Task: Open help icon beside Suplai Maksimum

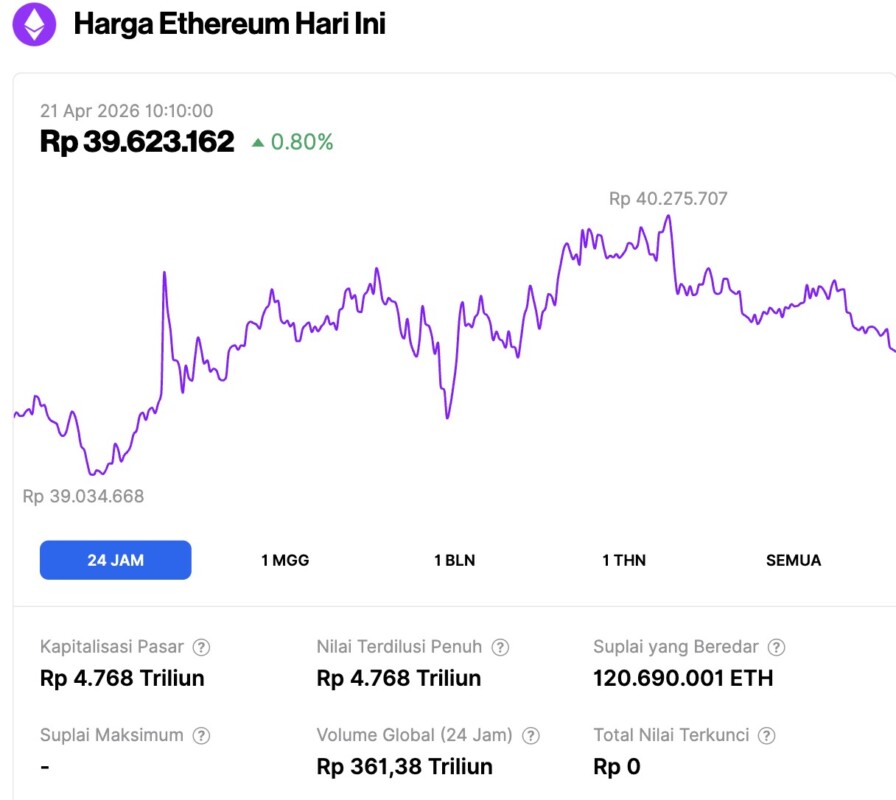Action: point(201,736)
